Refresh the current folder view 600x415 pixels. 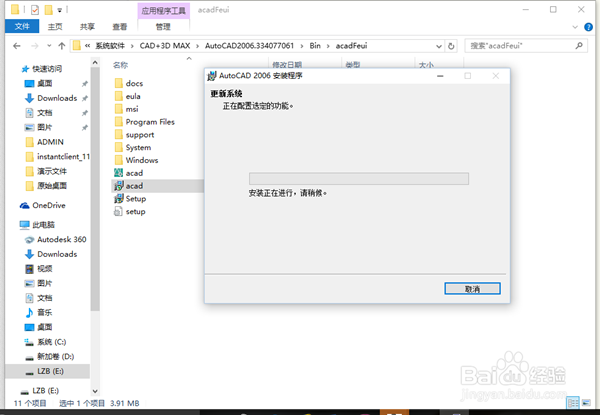[451, 46]
